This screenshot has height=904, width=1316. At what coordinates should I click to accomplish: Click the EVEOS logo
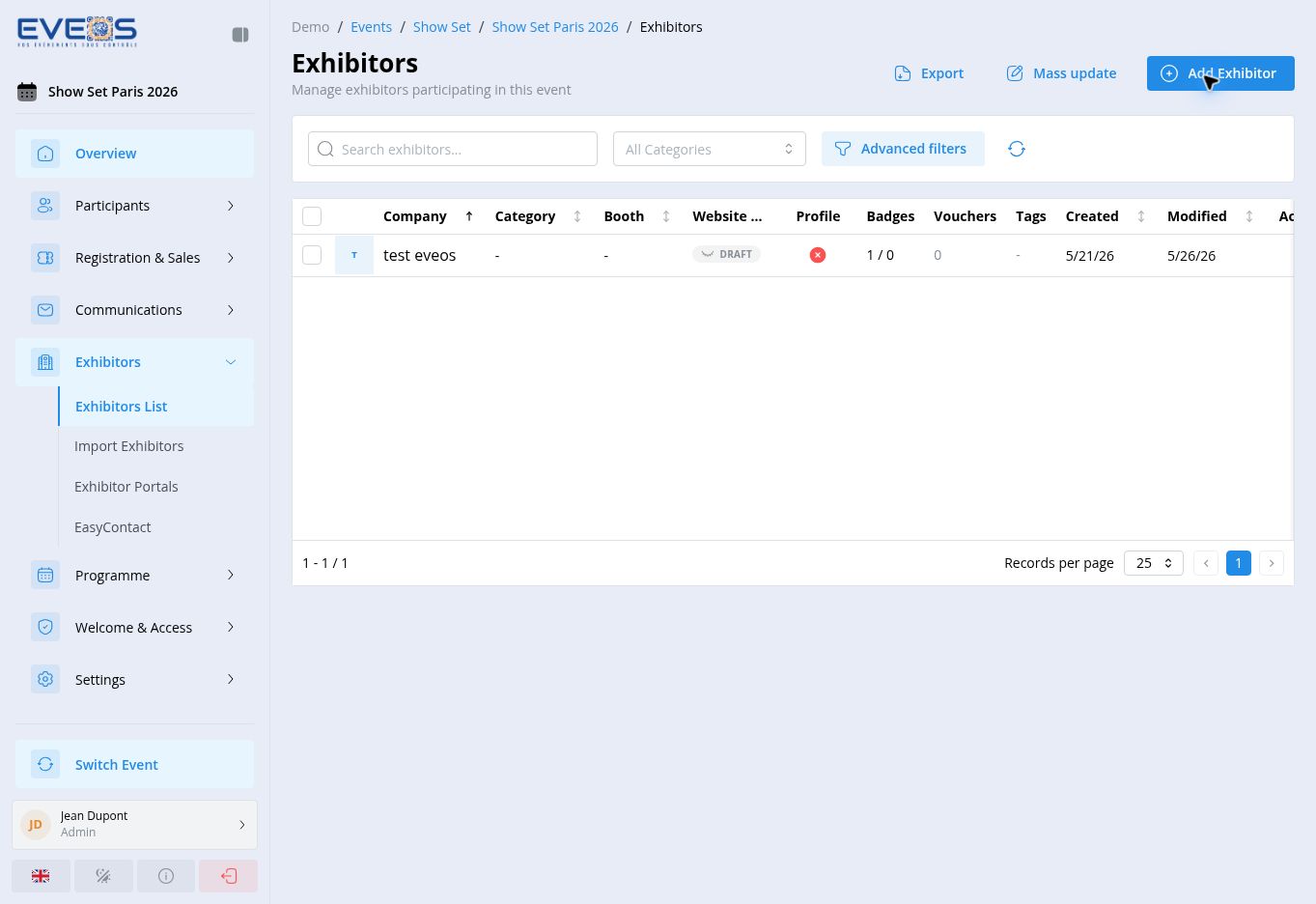point(77,32)
